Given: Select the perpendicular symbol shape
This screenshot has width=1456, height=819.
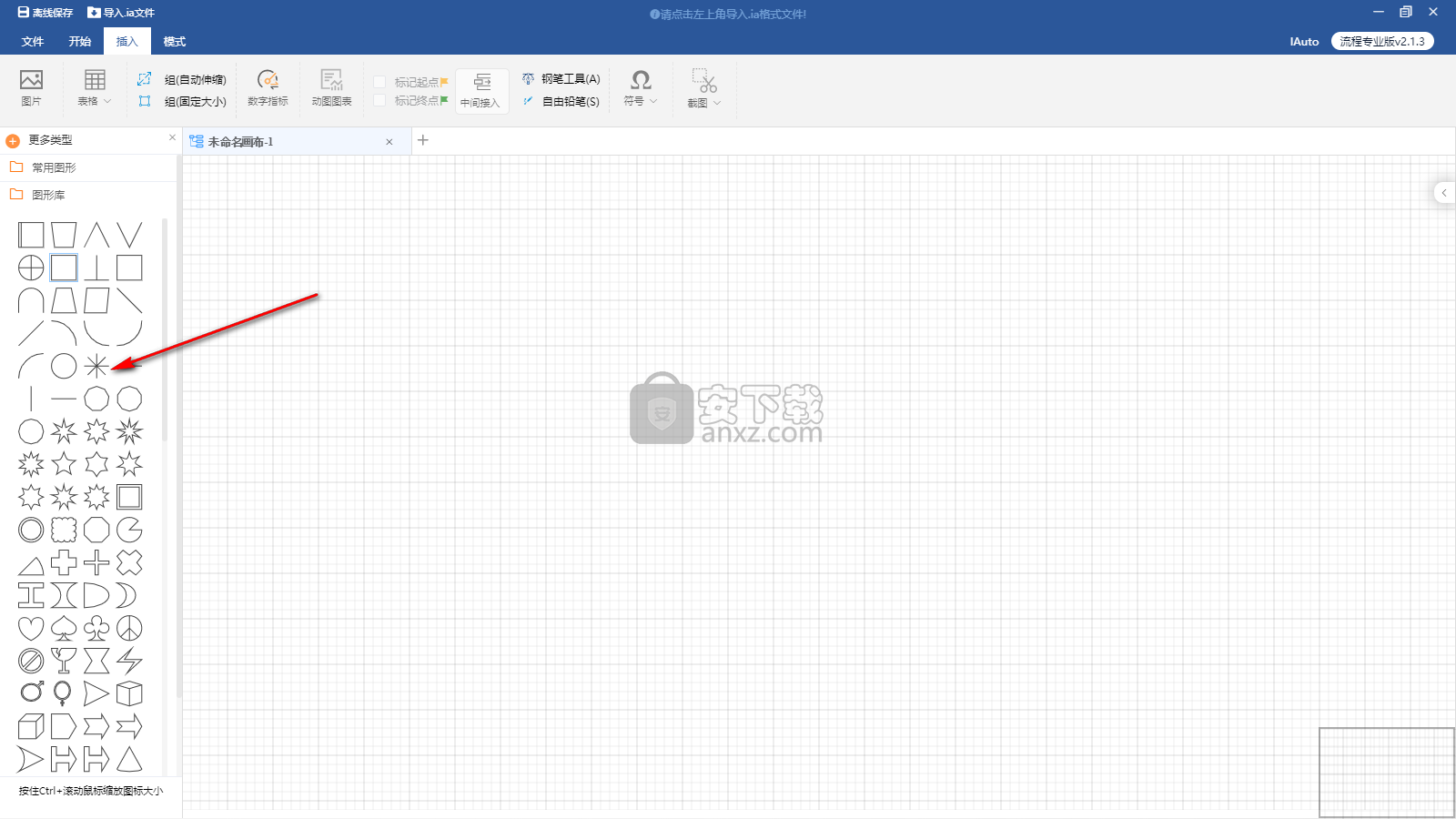Looking at the screenshot, I should tap(96, 268).
